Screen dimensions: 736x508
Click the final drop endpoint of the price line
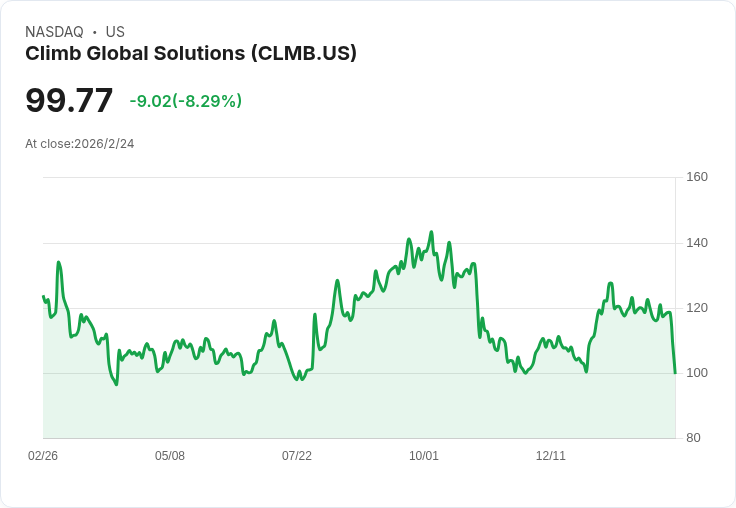[675, 373]
